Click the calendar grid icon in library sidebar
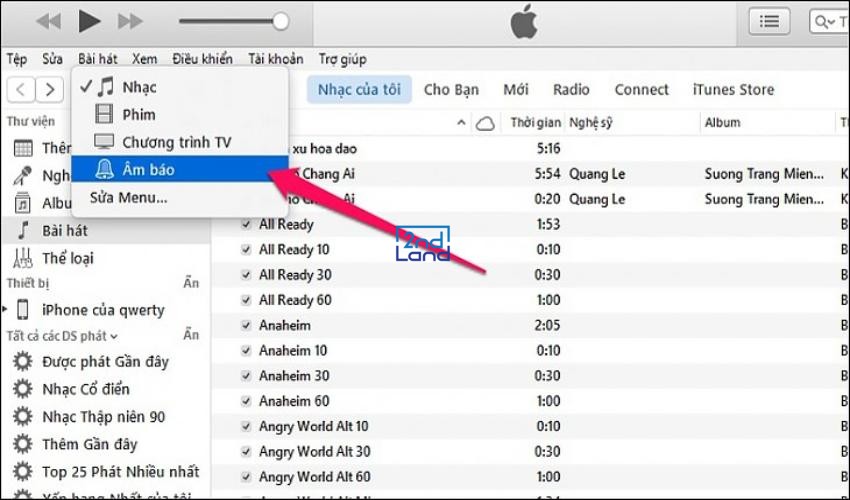 coord(23,148)
